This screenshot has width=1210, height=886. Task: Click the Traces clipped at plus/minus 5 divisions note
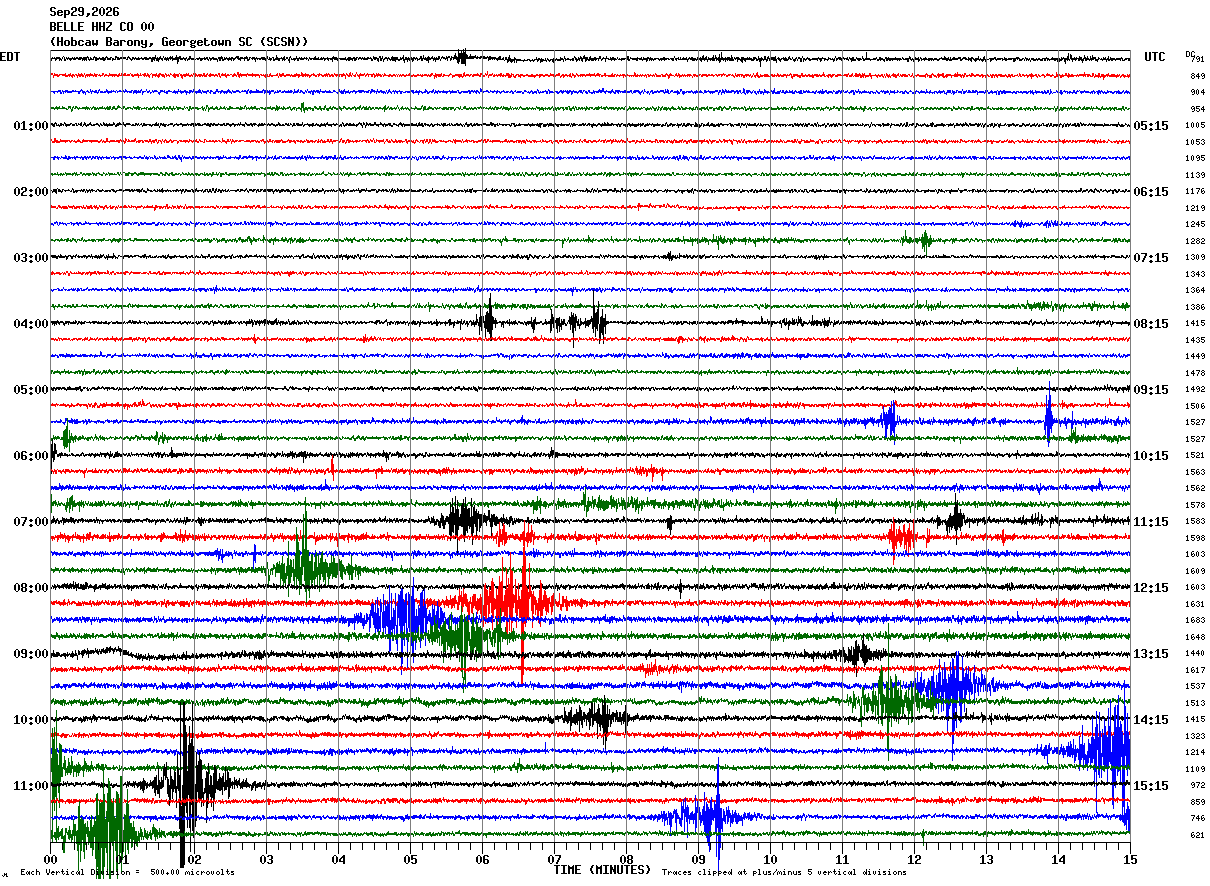(784, 873)
